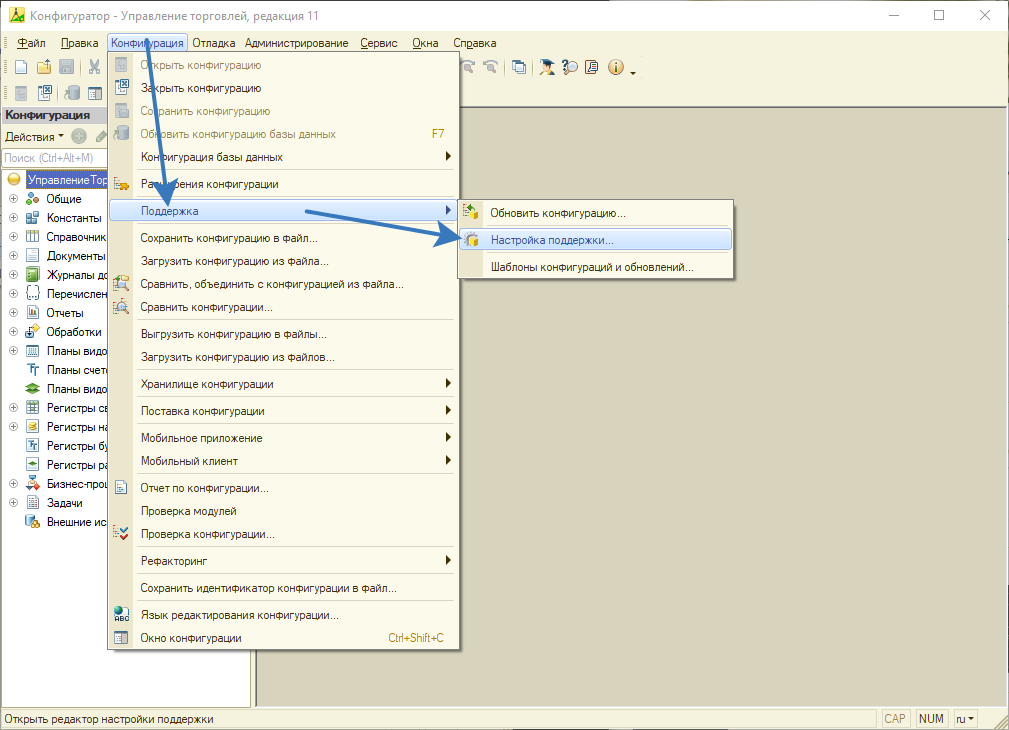The image size is (1009, 730).
Task: Expand the Задачи tree node
Action: (14, 503)
